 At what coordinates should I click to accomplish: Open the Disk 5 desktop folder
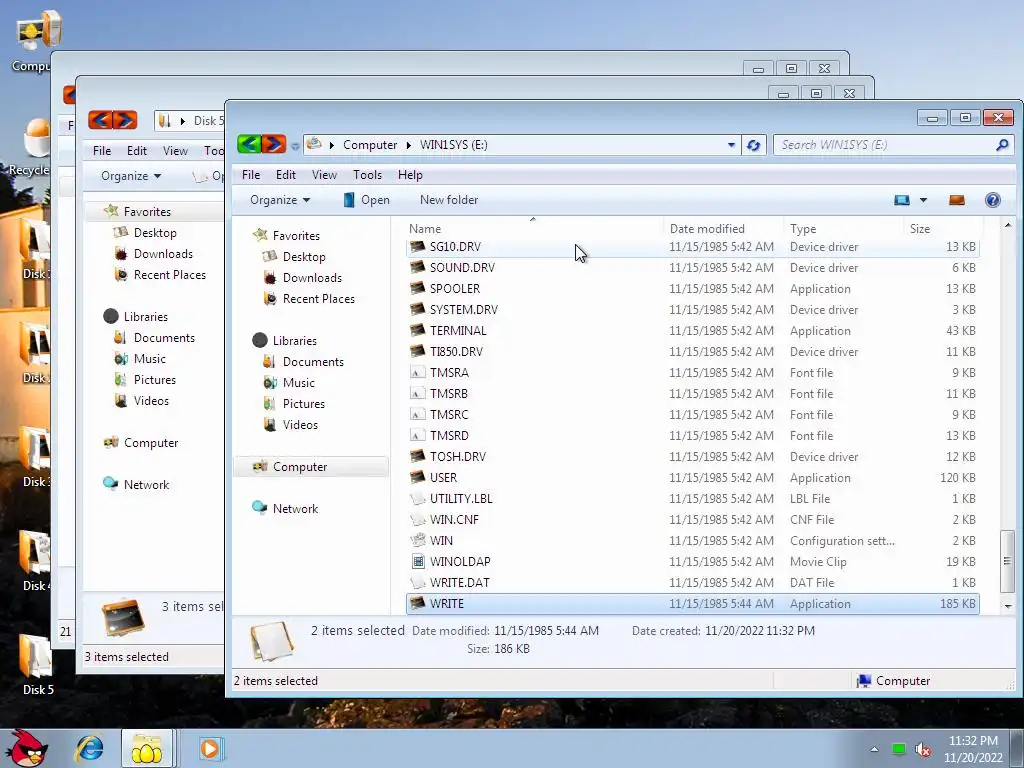[37, 665]
